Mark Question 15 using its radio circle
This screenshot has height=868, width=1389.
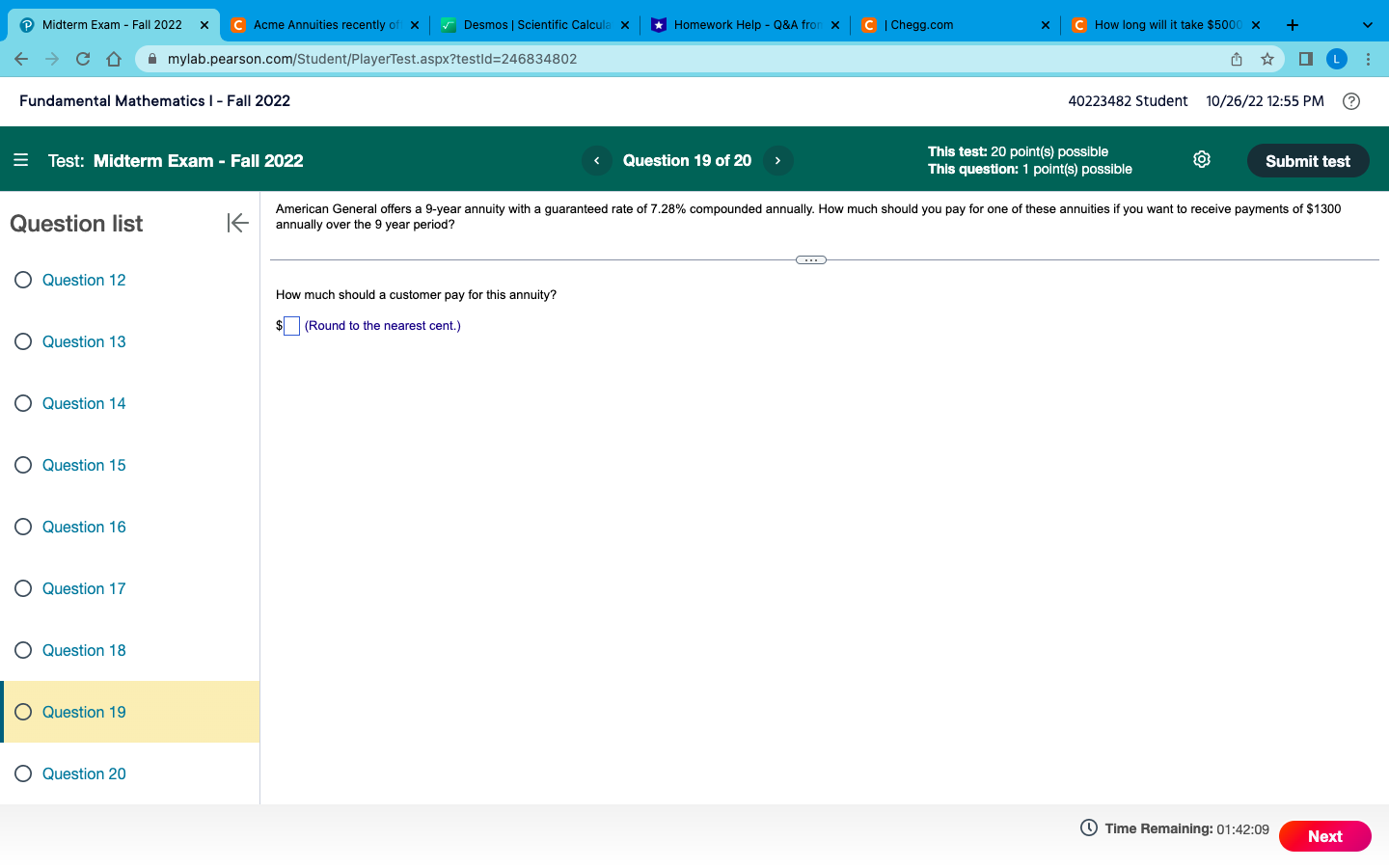pos(23,465)
